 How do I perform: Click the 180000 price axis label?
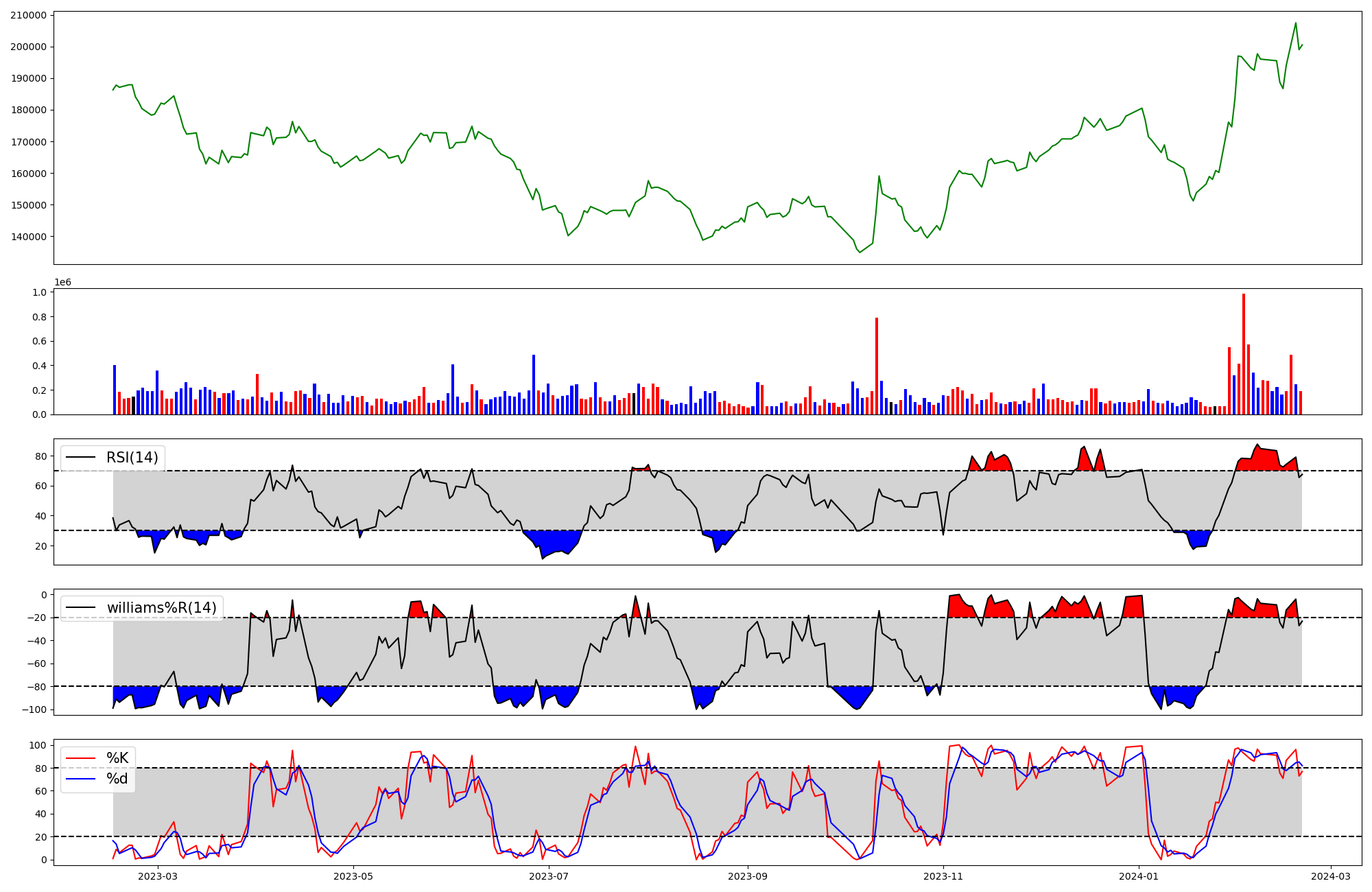pyautogui.click(x=28, y=110)
